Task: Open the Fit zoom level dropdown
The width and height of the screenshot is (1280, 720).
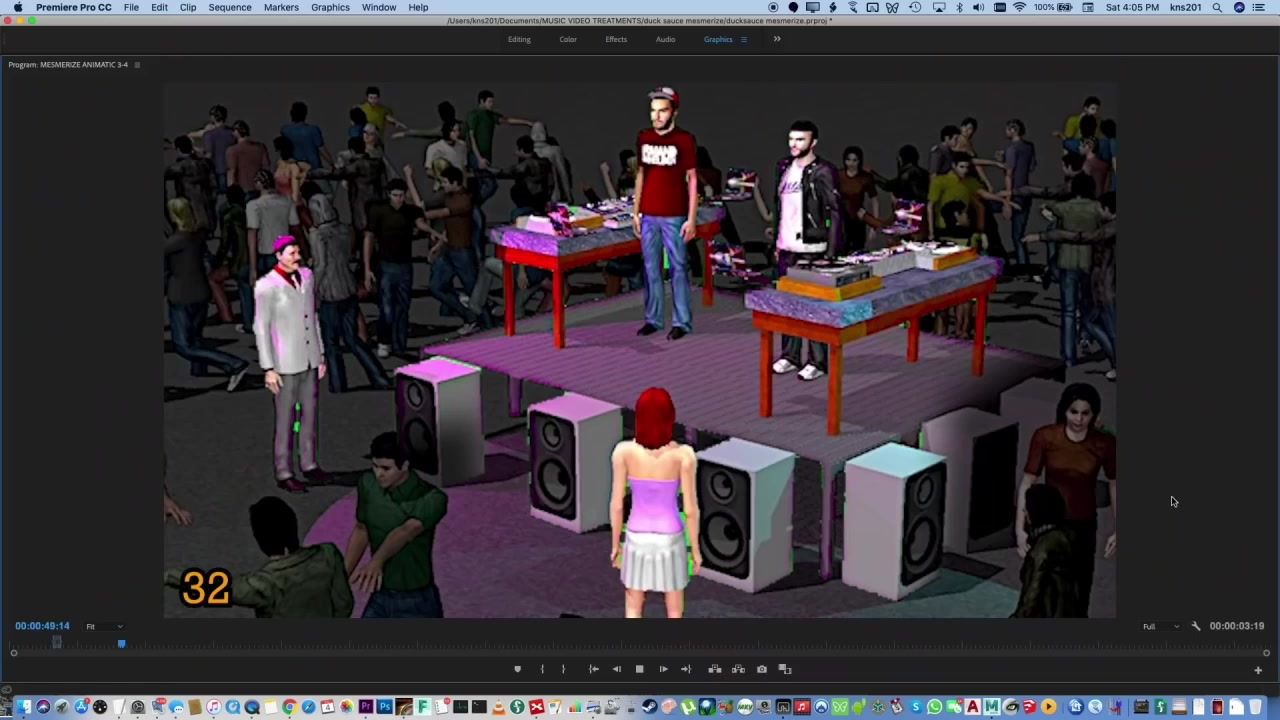Action: pyautogui.click(x=104, y=626)
